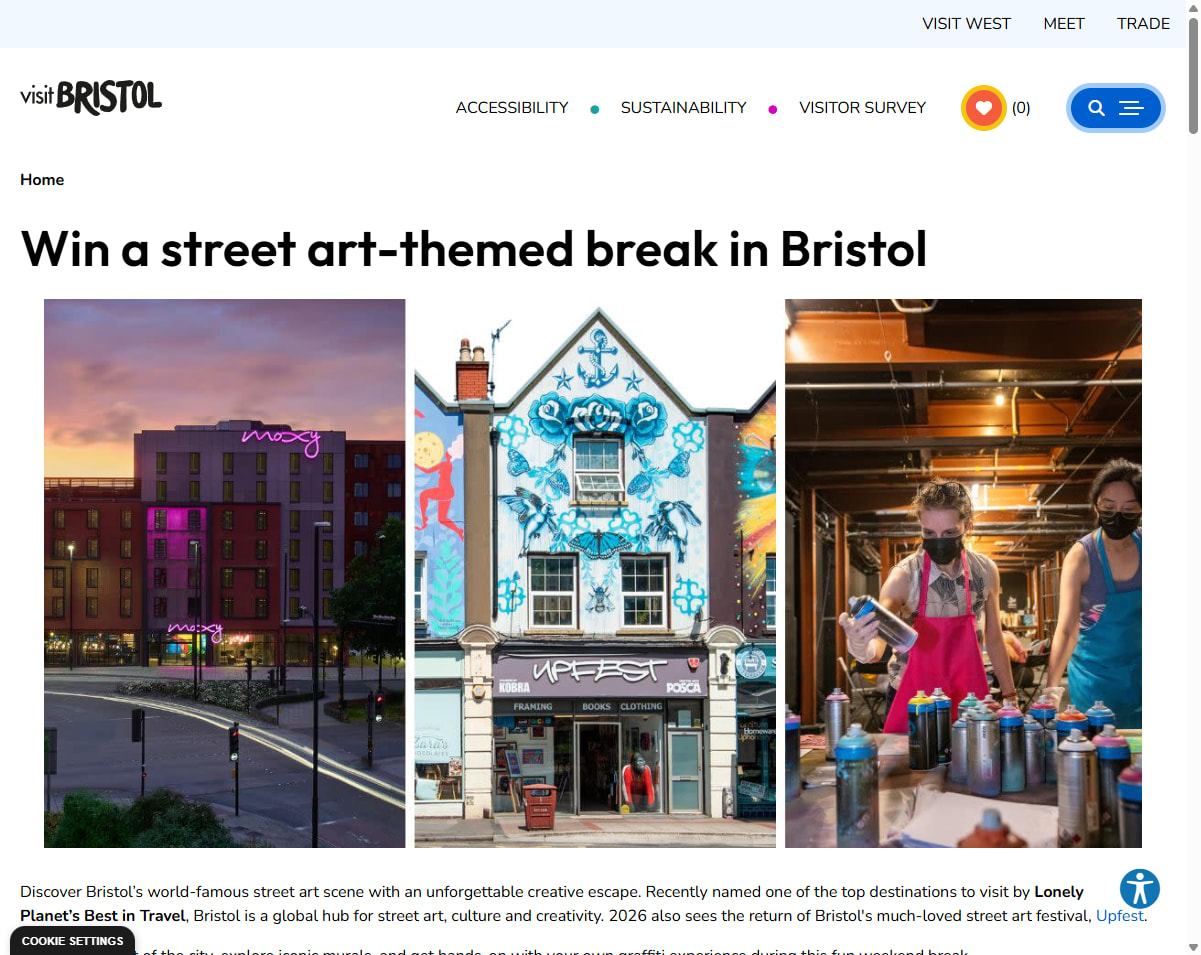Open the hamburger menu icon
This screenshot has height=955, width=1201.
point(1131,108)
